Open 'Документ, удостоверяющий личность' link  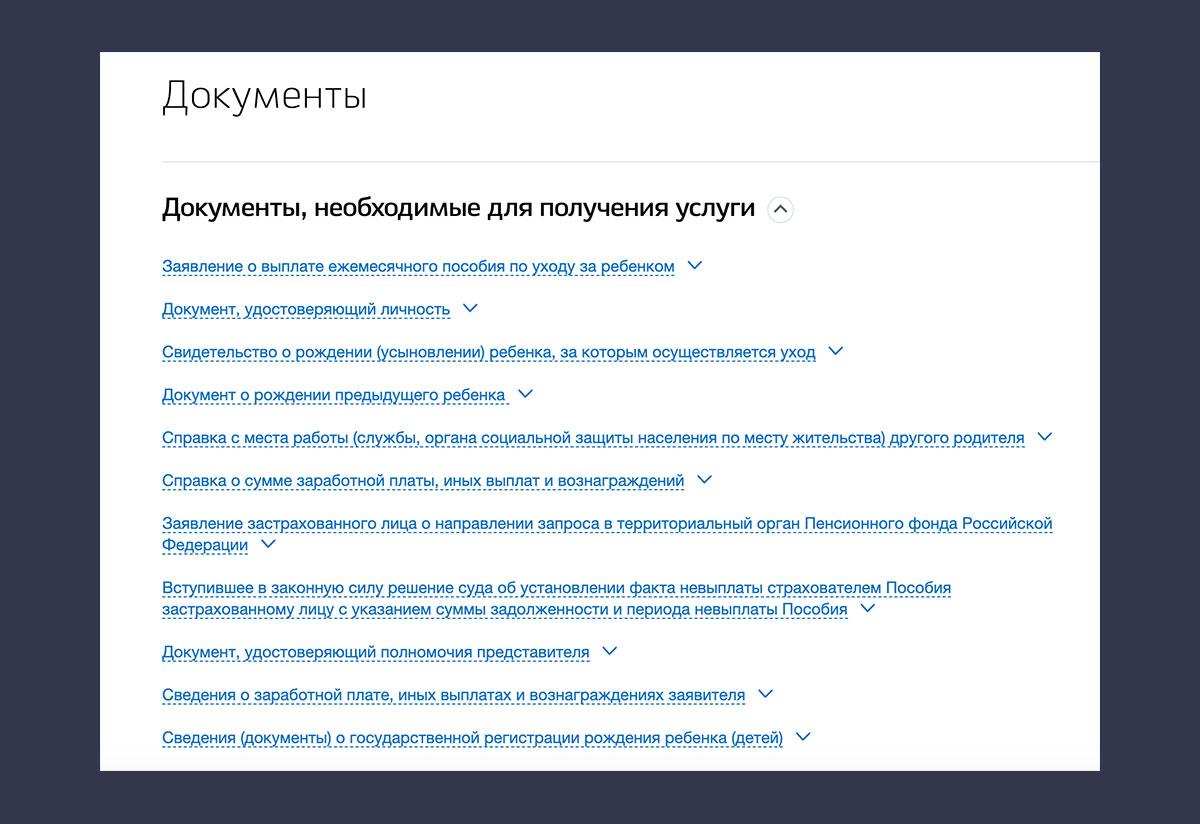[x=306, y=309]
